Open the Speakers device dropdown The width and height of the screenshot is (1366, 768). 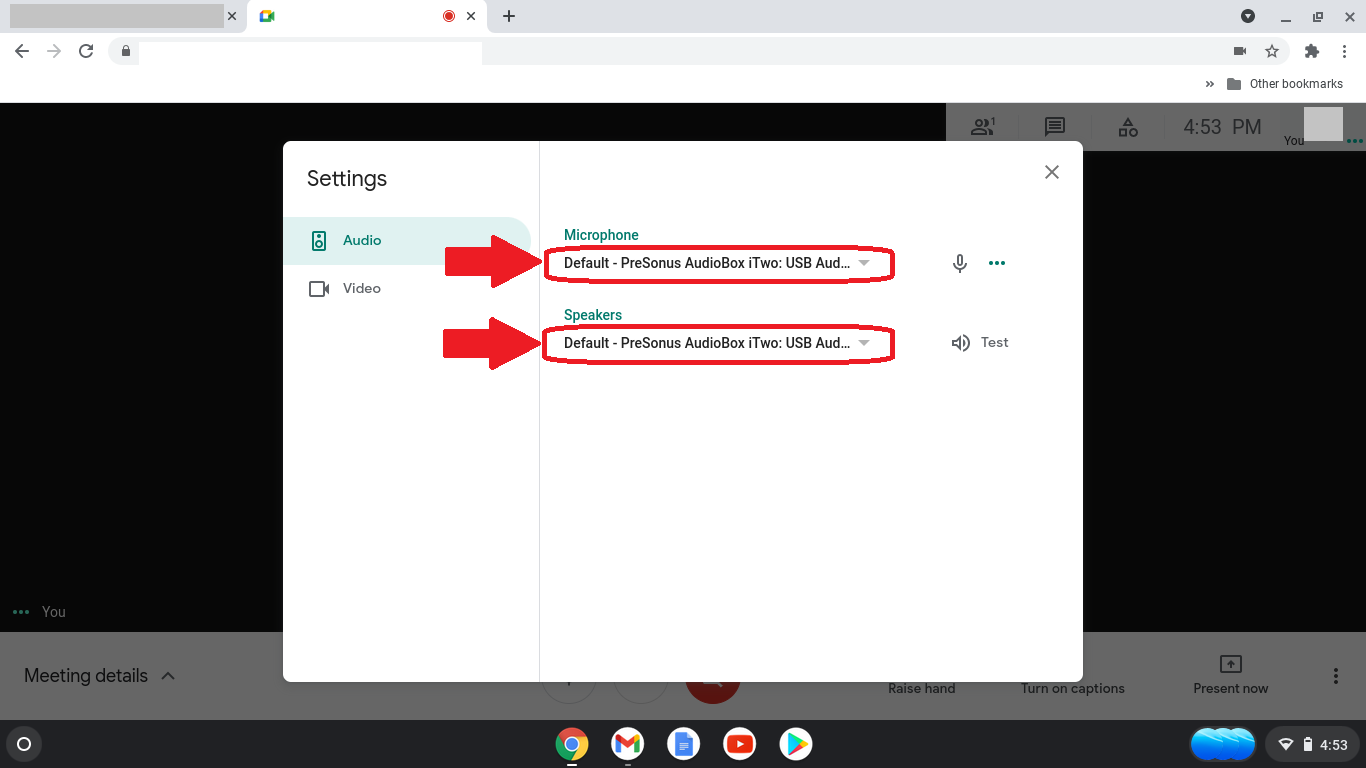(x=716, y=343)
